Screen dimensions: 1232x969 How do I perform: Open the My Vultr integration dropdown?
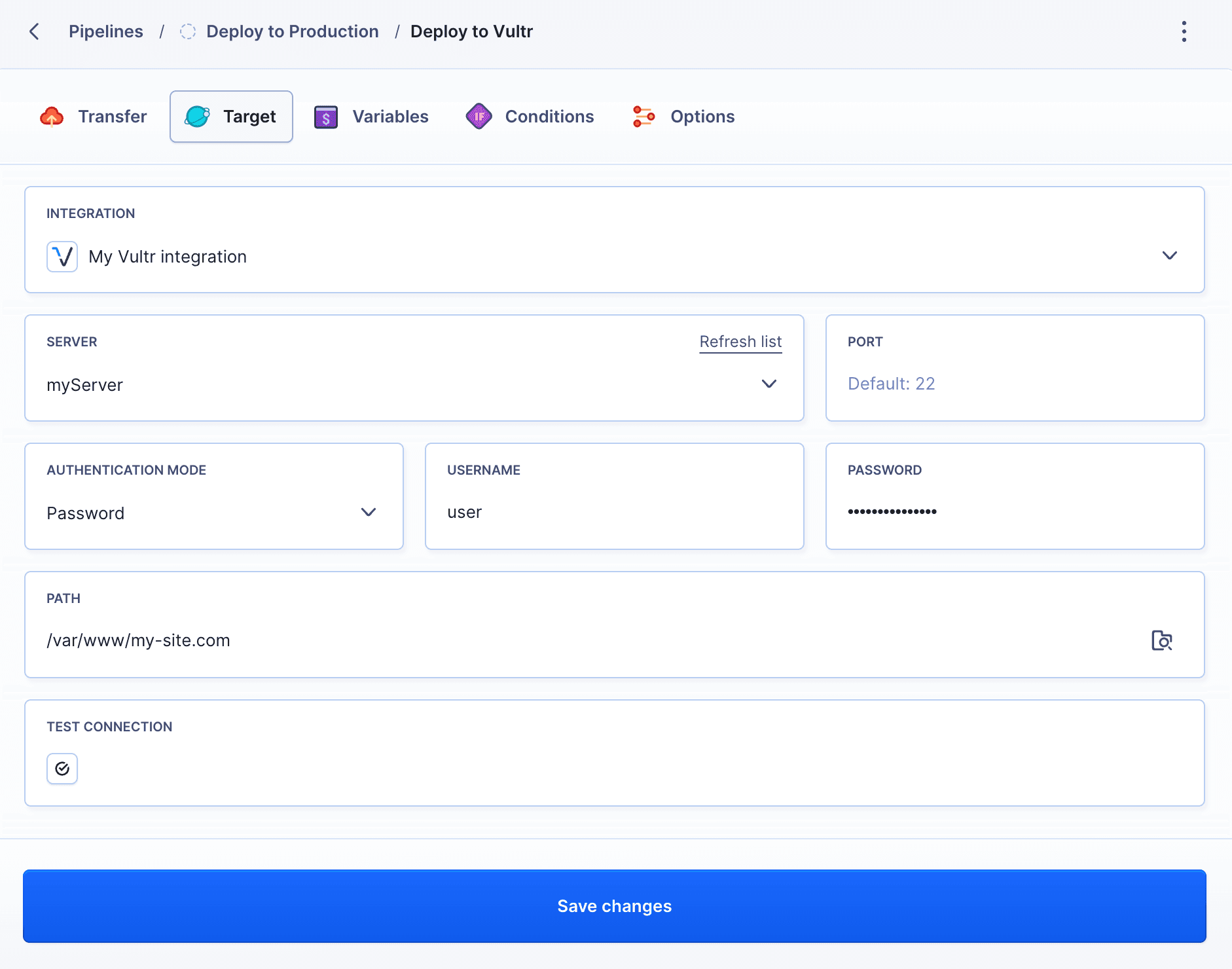coord(1170,255)
